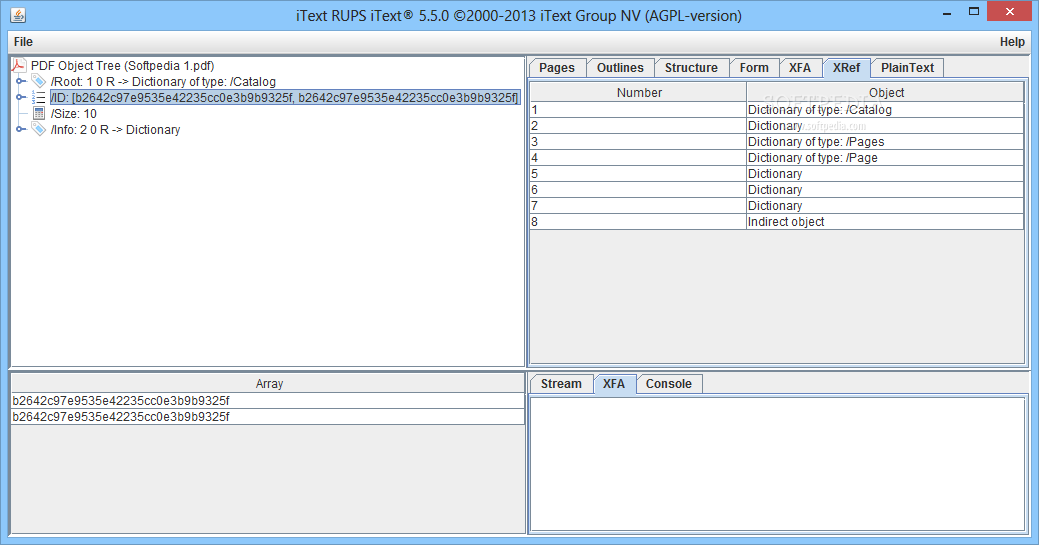Click number cell 8 in XRef table
The height and width of the screenshot is (545, 1039).
coord(638,221)
